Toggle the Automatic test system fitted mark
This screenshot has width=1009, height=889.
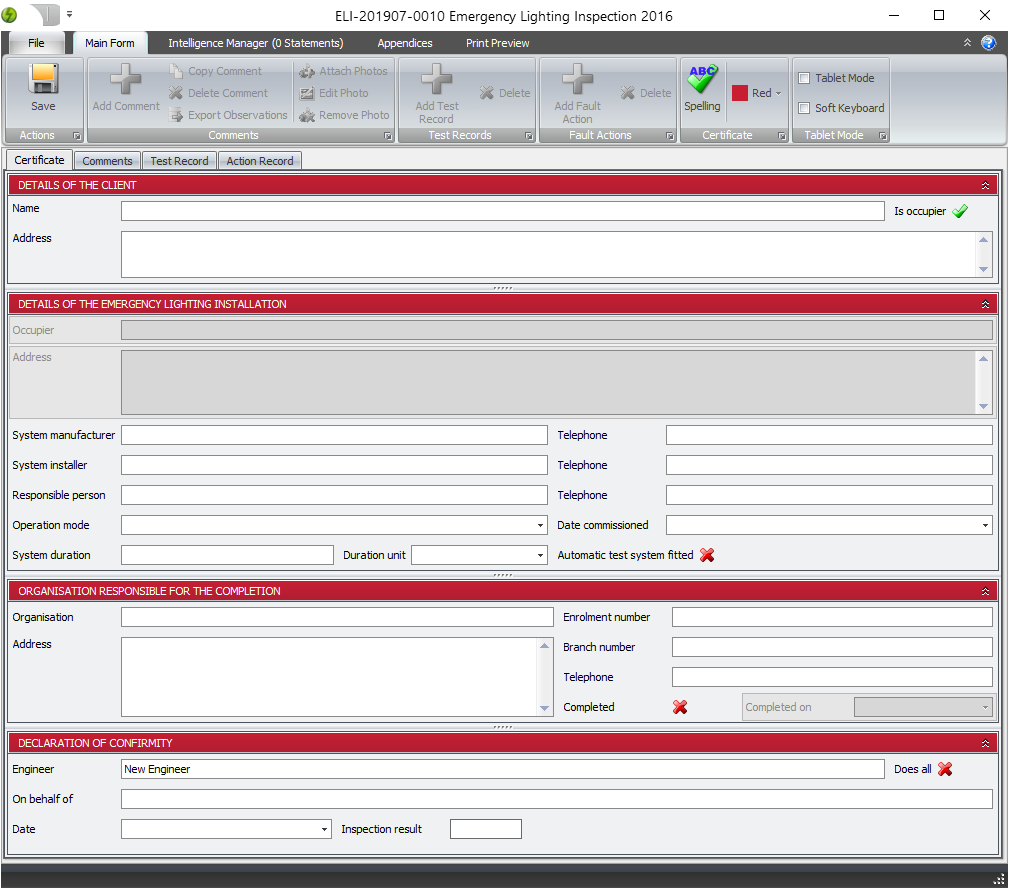point(707,555)
